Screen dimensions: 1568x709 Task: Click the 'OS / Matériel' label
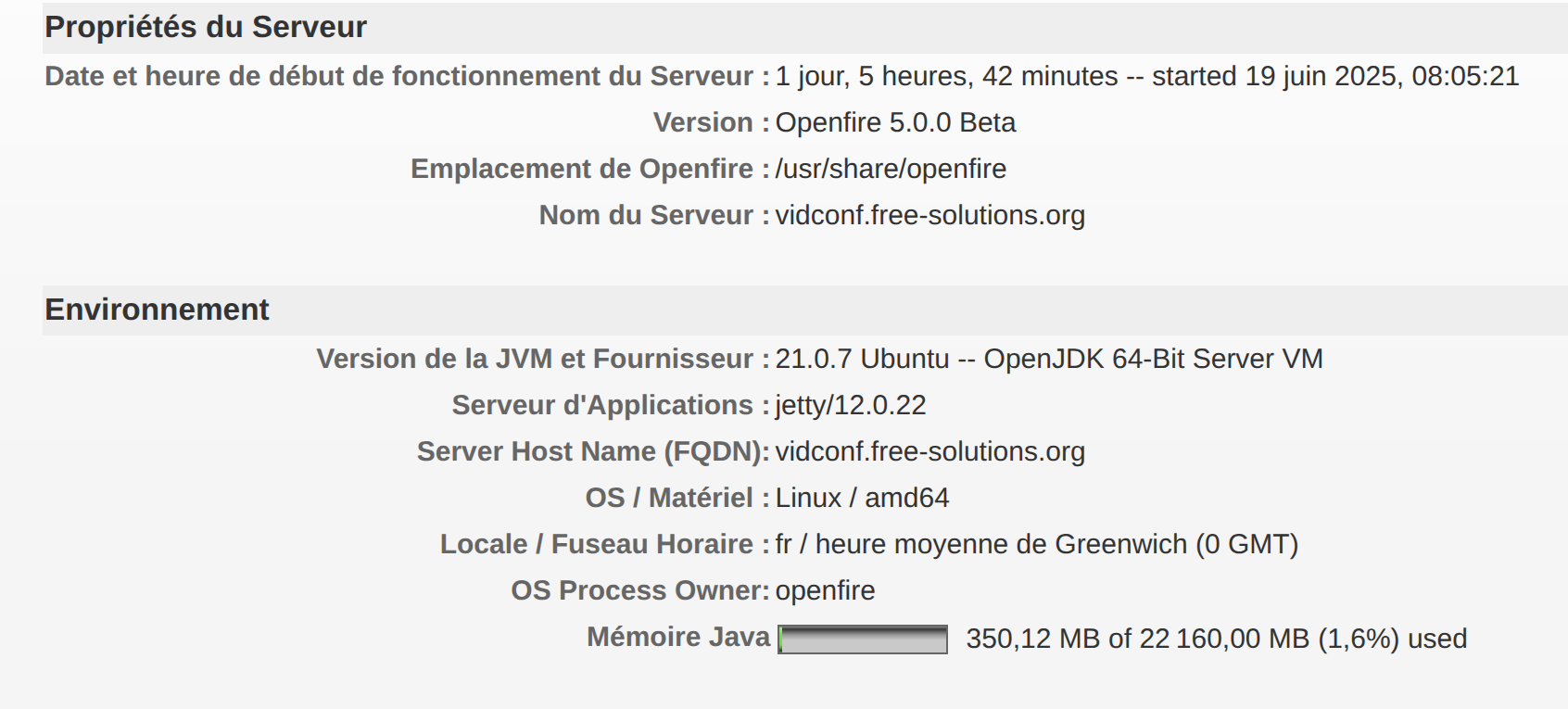click(x=669, y=498)
